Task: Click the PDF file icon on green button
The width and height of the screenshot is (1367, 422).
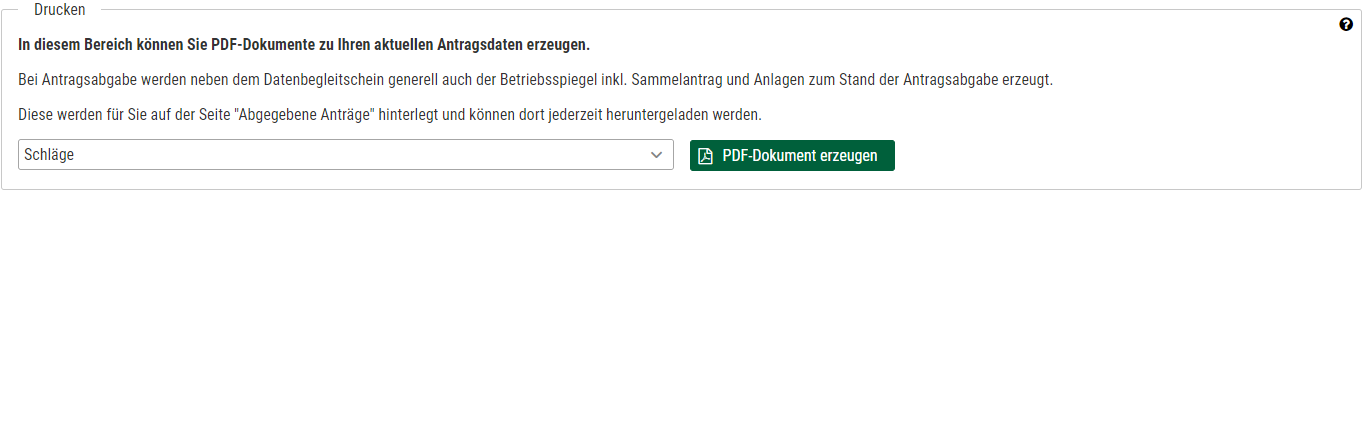Action: pos(706,156)
